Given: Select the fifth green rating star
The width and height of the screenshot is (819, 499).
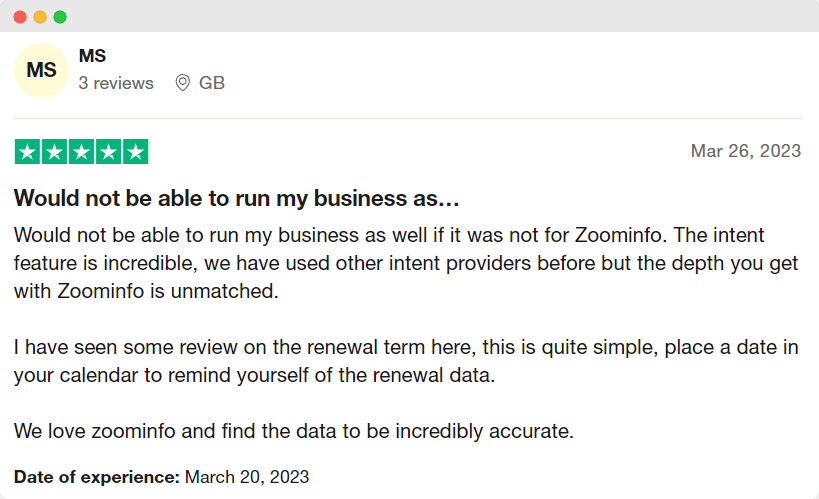Looking at the screenshot, I should (135, 152).
